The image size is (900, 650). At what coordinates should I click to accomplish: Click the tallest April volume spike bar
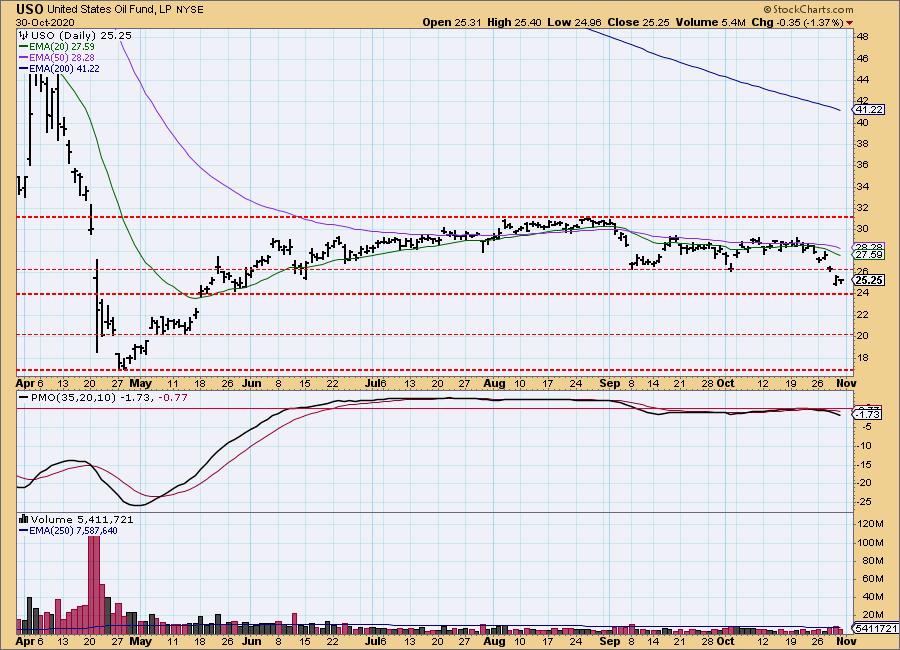click(x=94, y=583)
